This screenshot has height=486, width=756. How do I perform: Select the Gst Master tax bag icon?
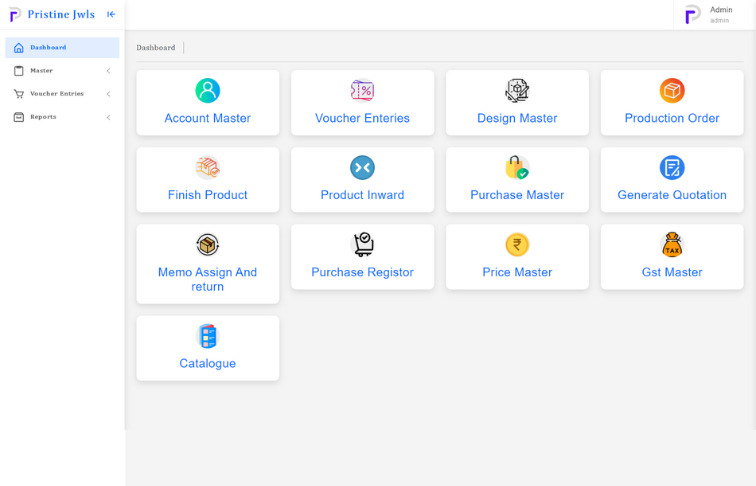[672, 244]
